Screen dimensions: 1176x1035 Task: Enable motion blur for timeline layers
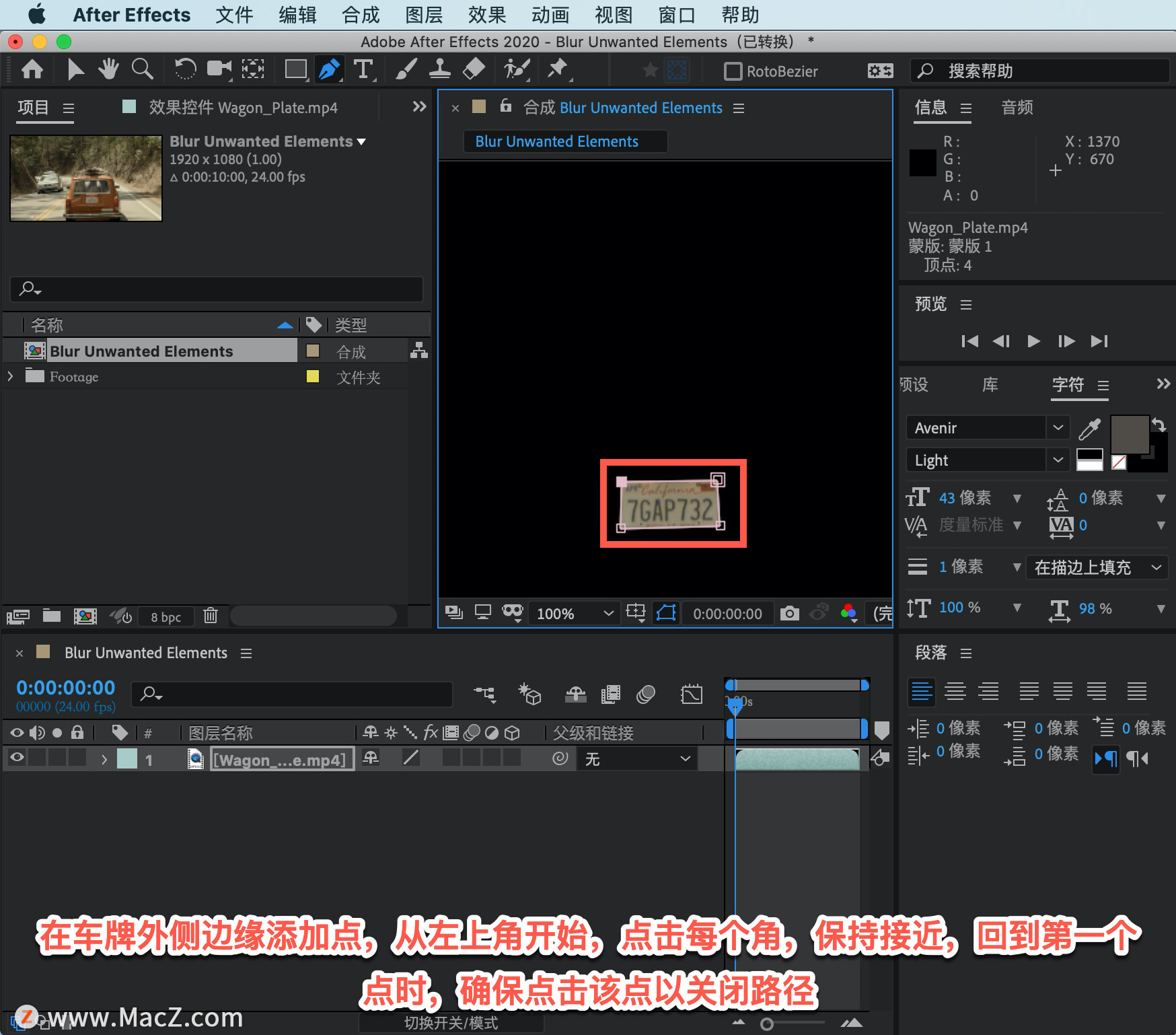(646, 694)
